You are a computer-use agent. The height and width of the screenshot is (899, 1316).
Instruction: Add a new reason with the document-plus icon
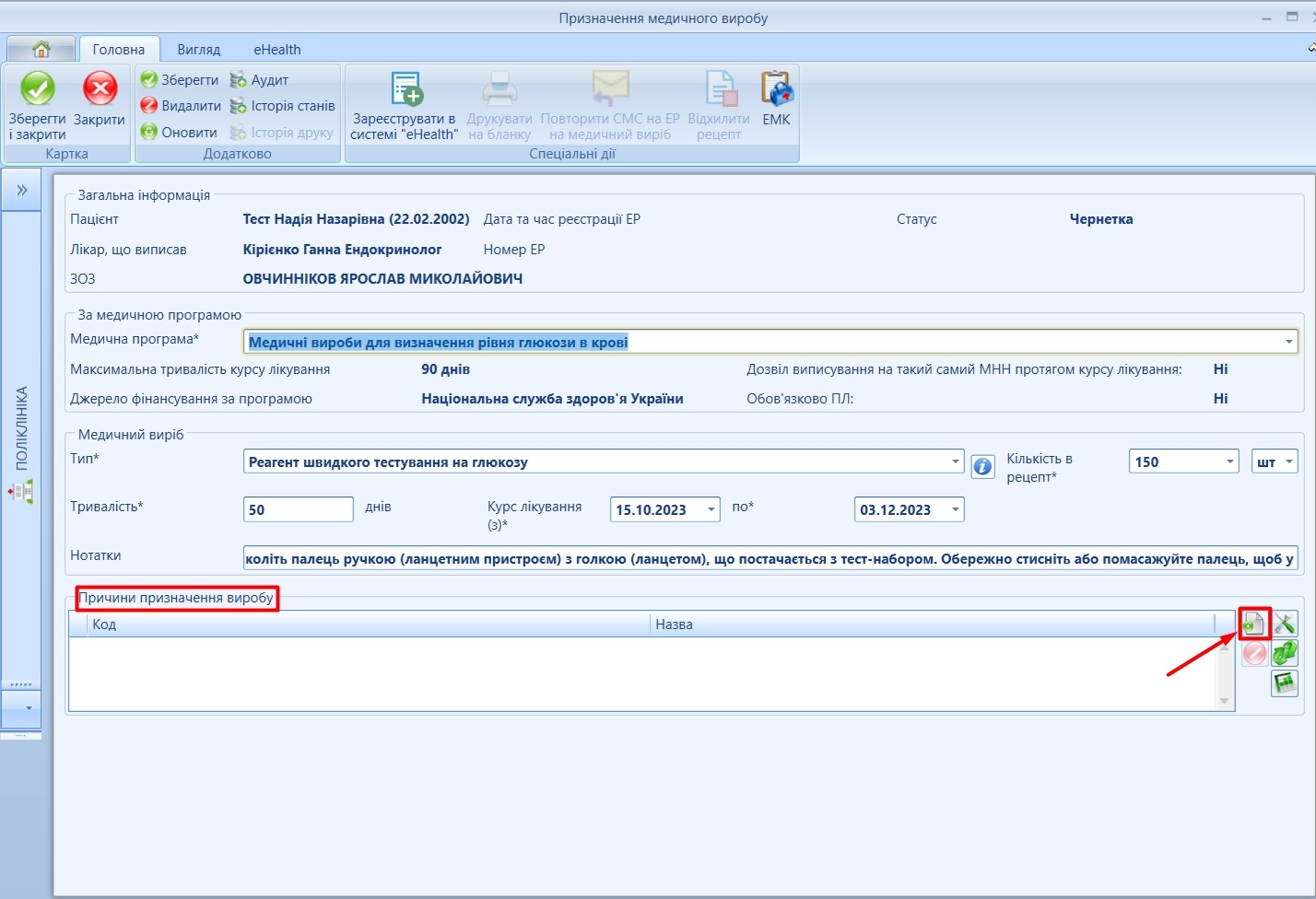pyautogui.click(x=1254, y=624)
